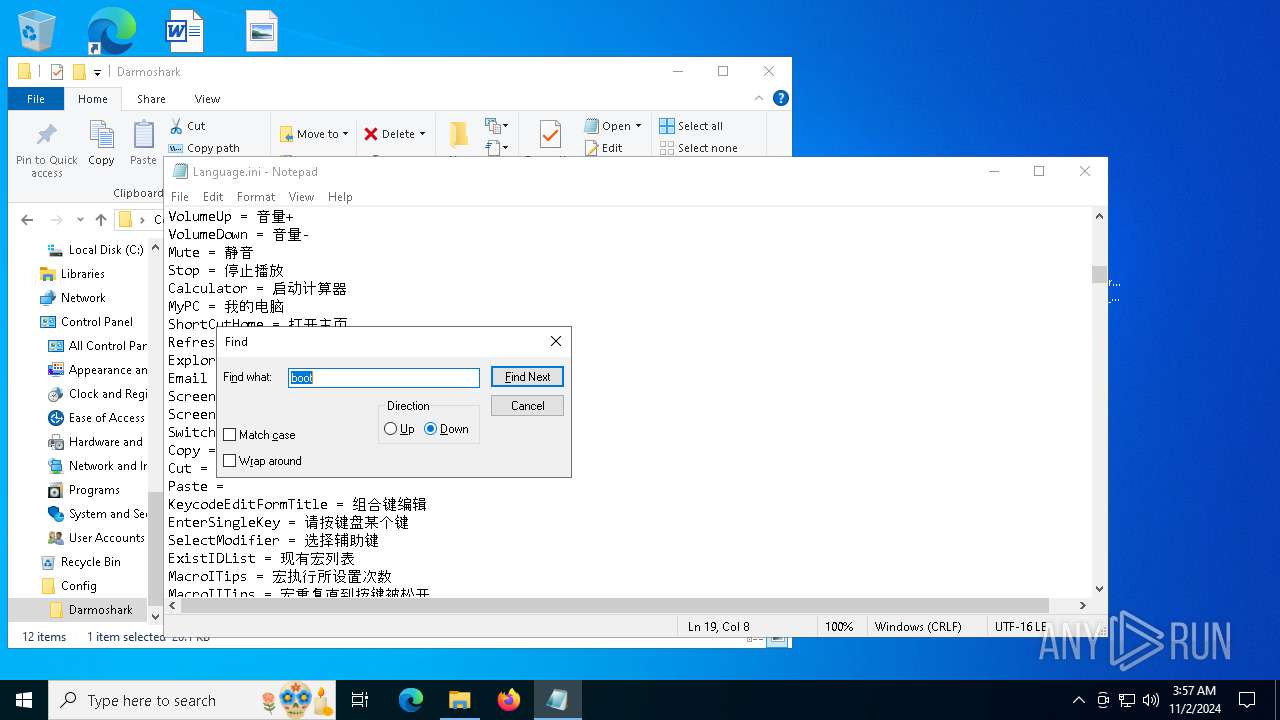Screen dimensions: 1280x720
Task: Enable the Match case checkbox
Action: pyautogui.click(x=230, y=435)
